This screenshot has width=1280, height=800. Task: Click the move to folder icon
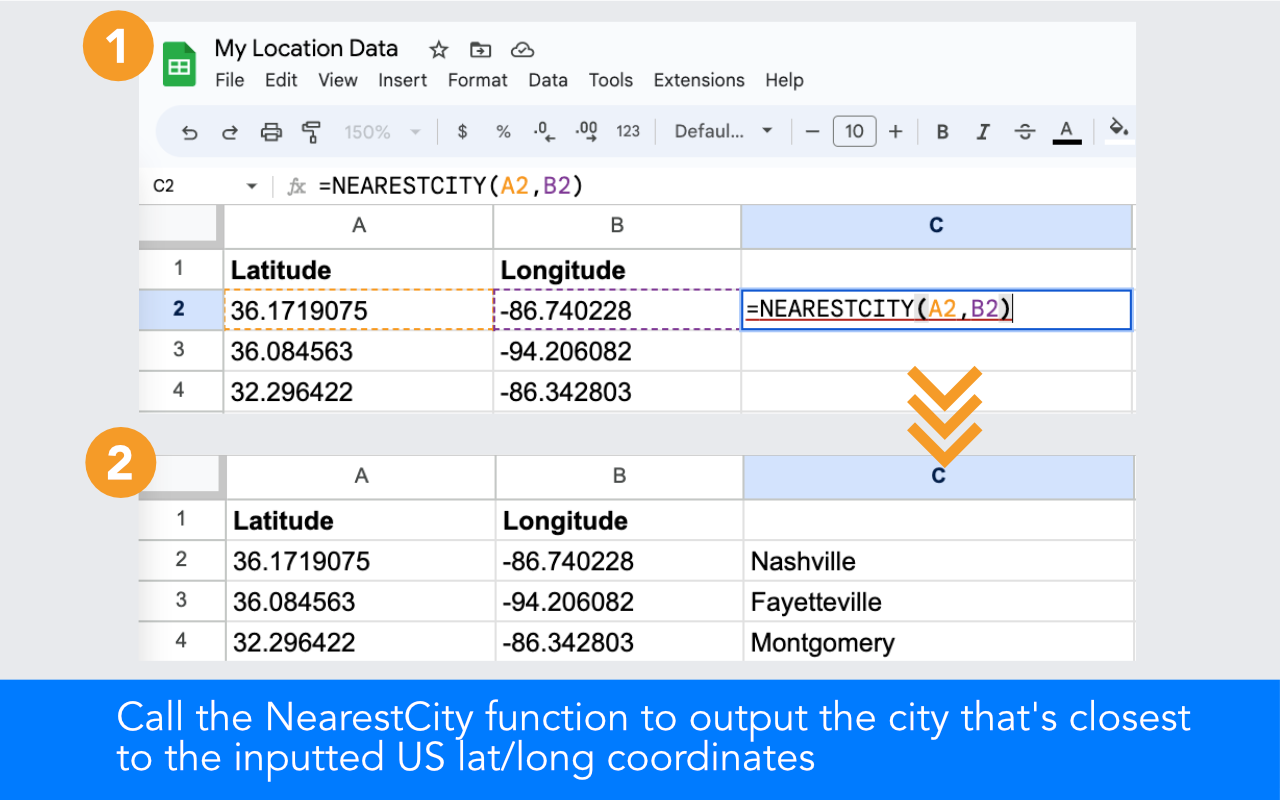click(481, 49)
